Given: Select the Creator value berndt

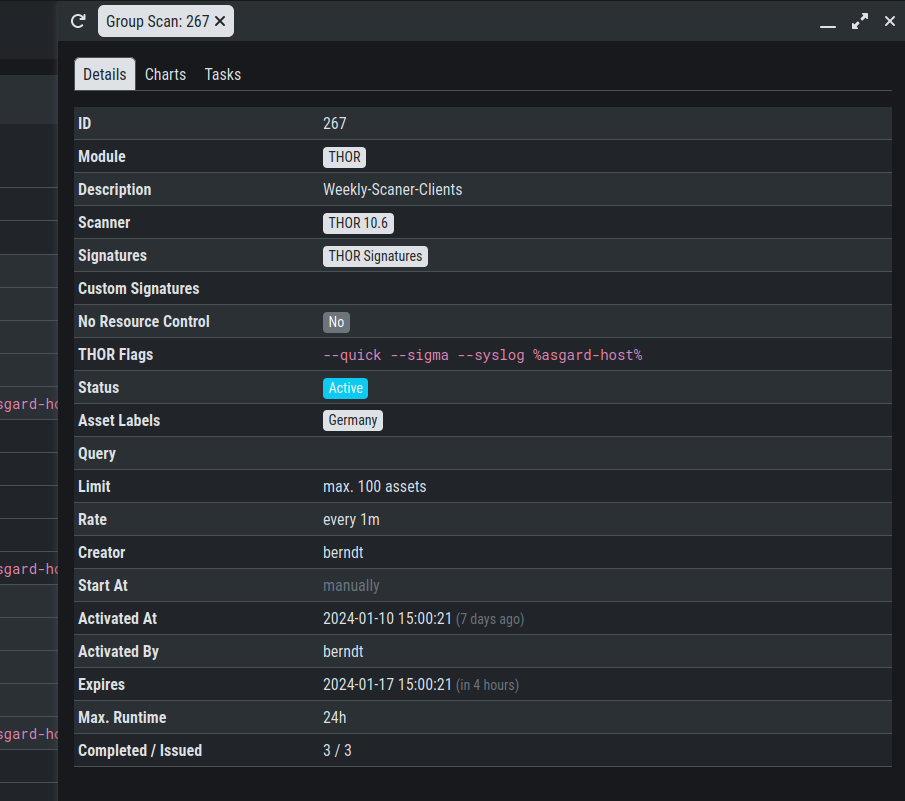Looking at the screenshot, I should pos(343,552).
